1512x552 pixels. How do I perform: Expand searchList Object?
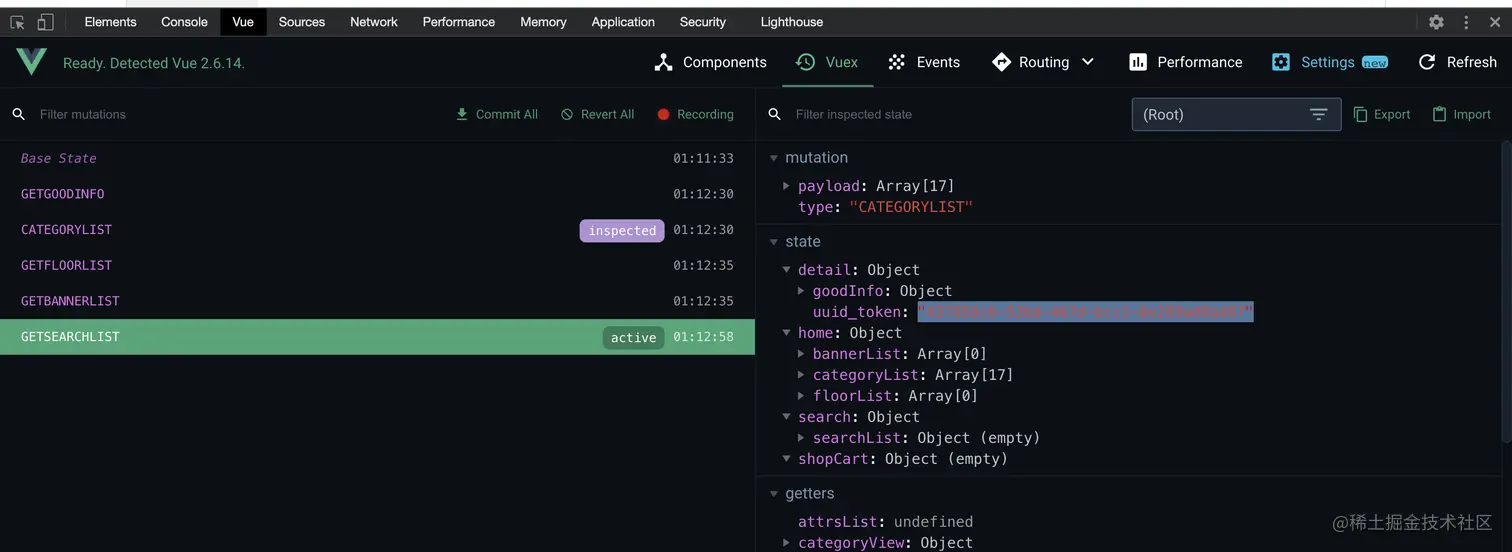pyautogui.click(x=801, y=438)
